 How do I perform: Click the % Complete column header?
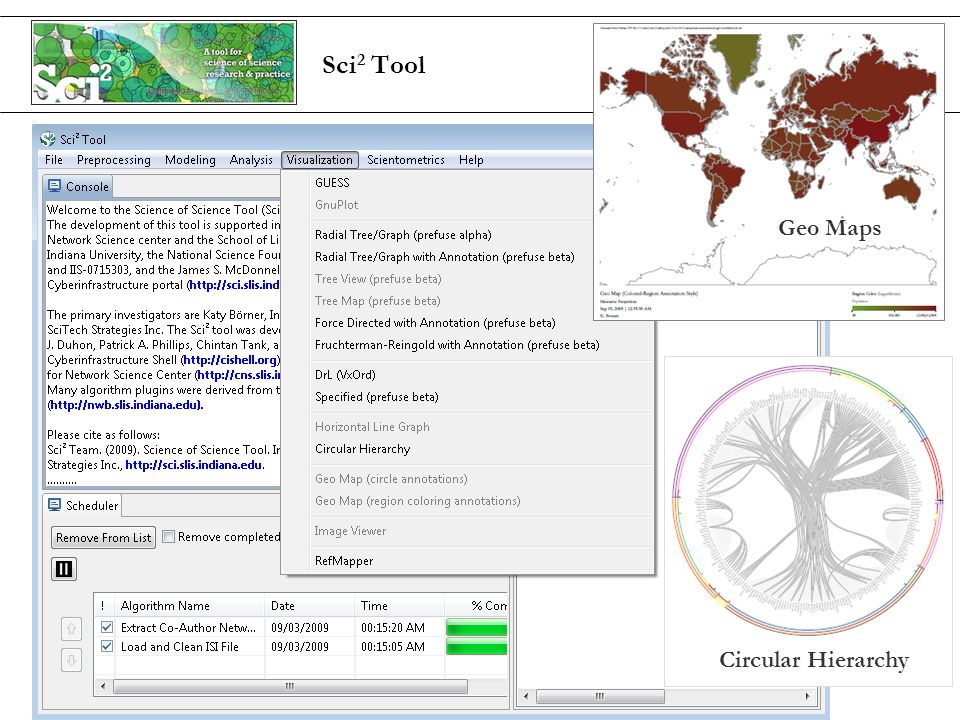coord(476,606)
